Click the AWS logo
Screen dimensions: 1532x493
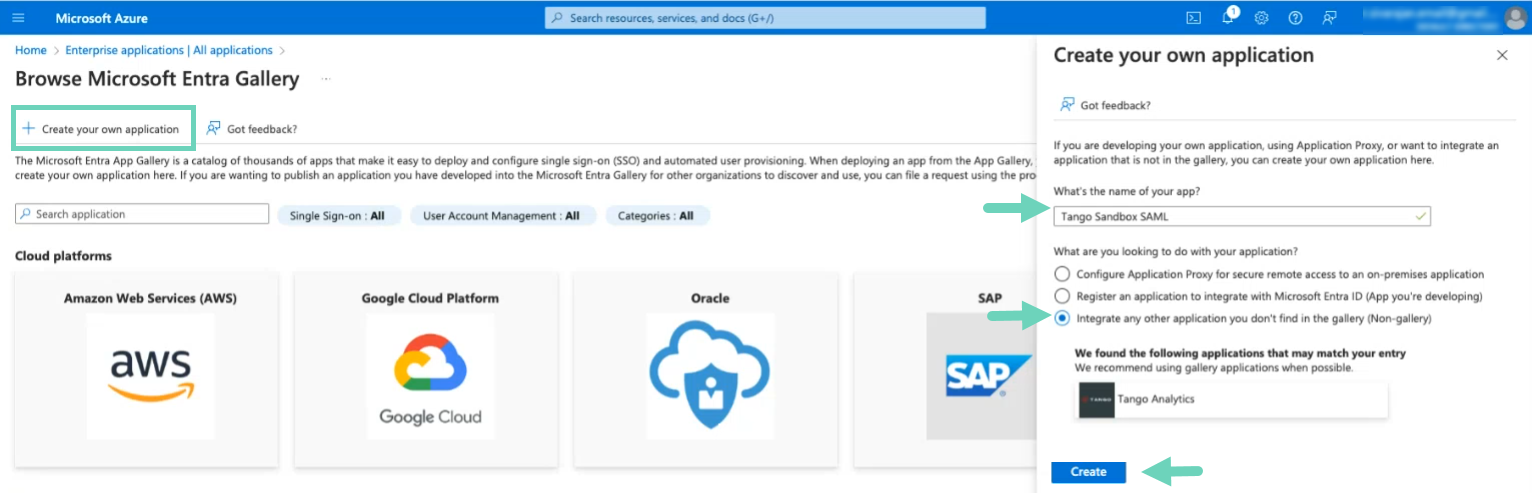(x=150, y=376)
